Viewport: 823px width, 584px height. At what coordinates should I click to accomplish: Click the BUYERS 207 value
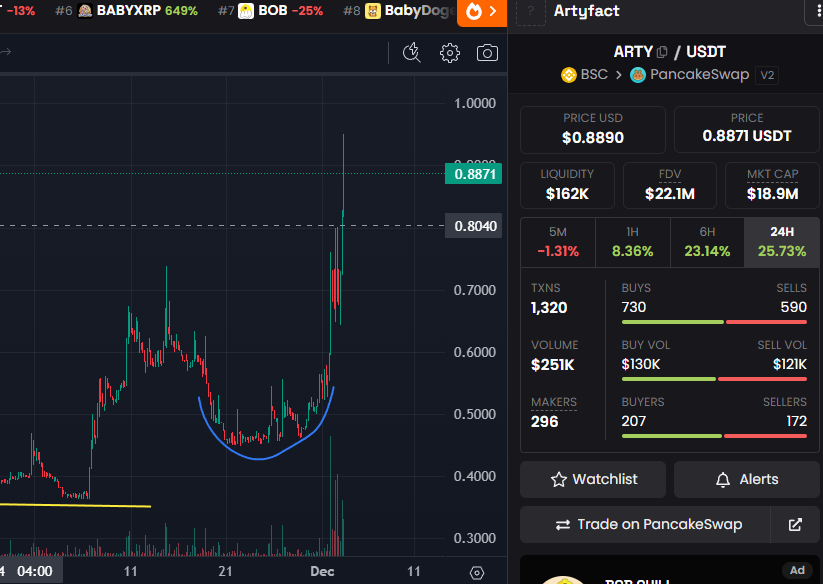(634, 421)
